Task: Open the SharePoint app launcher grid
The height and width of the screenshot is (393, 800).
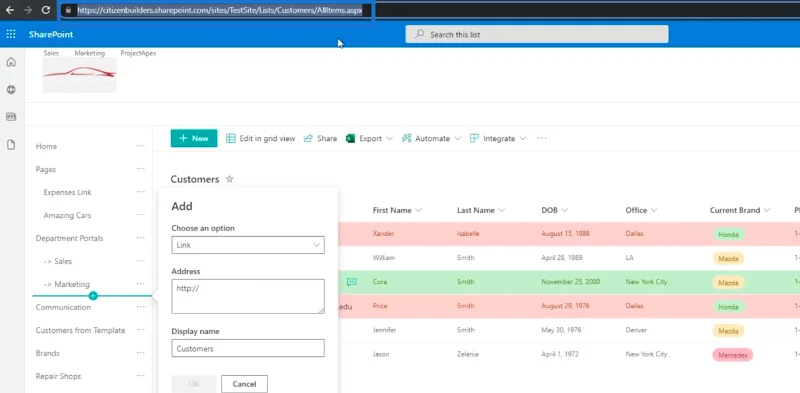Action: [x=11, y=34]
